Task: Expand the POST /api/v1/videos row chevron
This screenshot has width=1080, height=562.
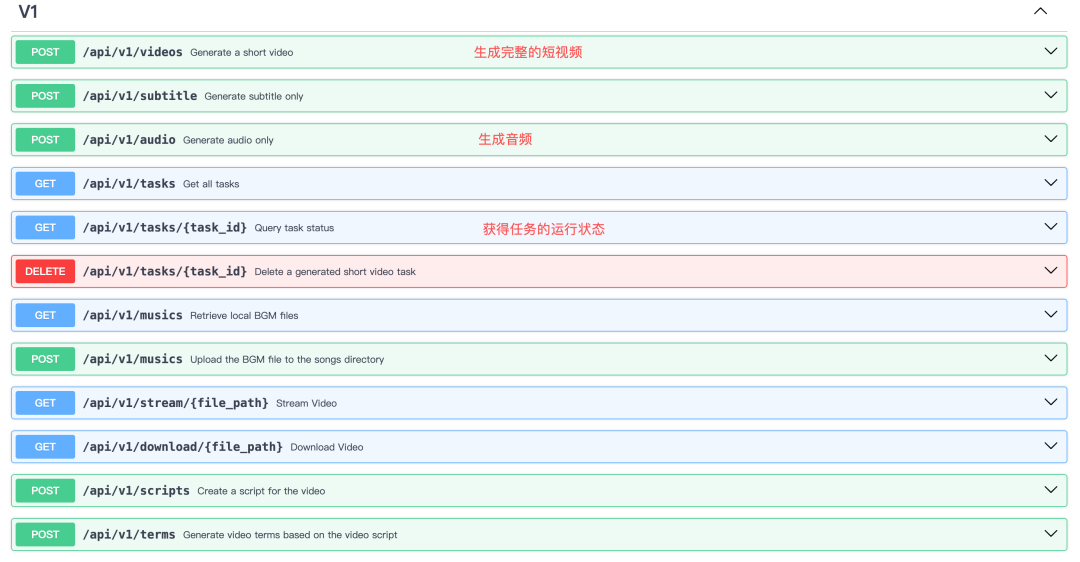Action: [1050, 52]
